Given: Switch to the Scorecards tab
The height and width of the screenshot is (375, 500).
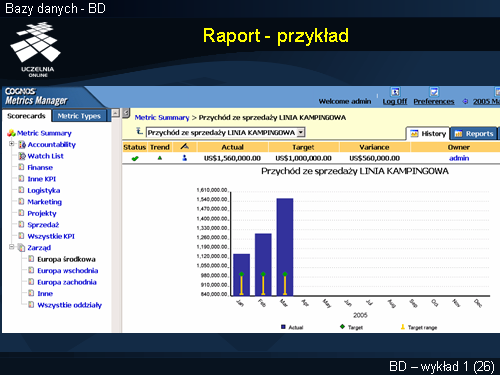Looking at the screenshot, I should pos(26,116).
